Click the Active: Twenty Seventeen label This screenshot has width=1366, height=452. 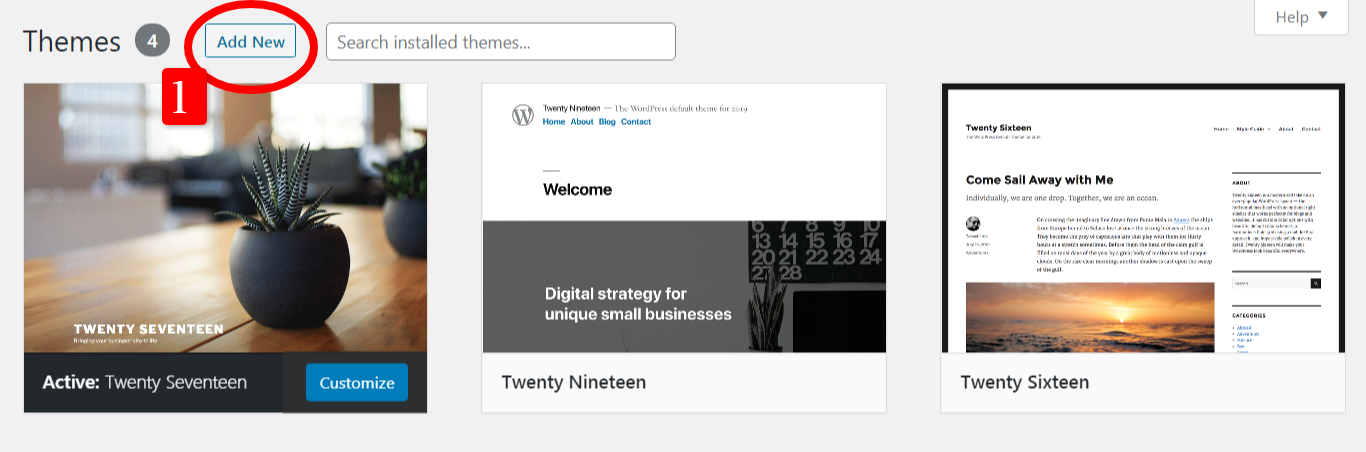click(145, 383)
